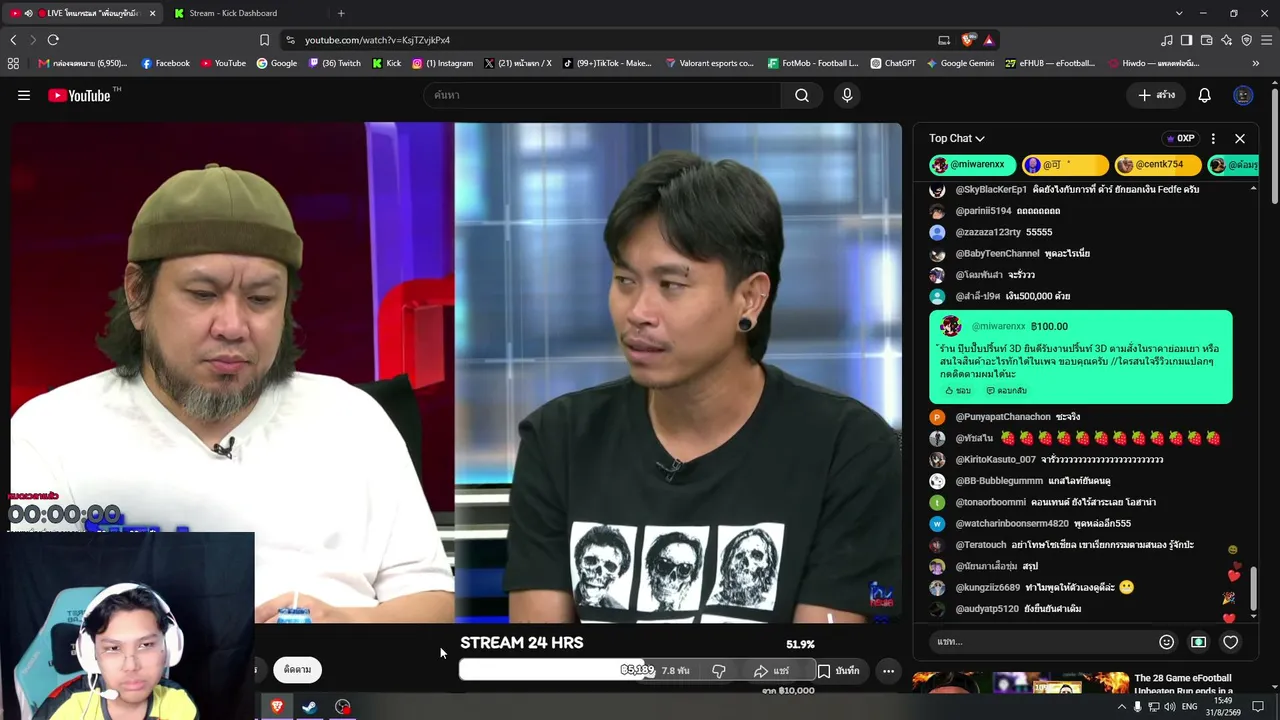Select the @miwarenxx Super Chat chip
The height and width of the screenshot is (720, 1280).
point(971,165)
